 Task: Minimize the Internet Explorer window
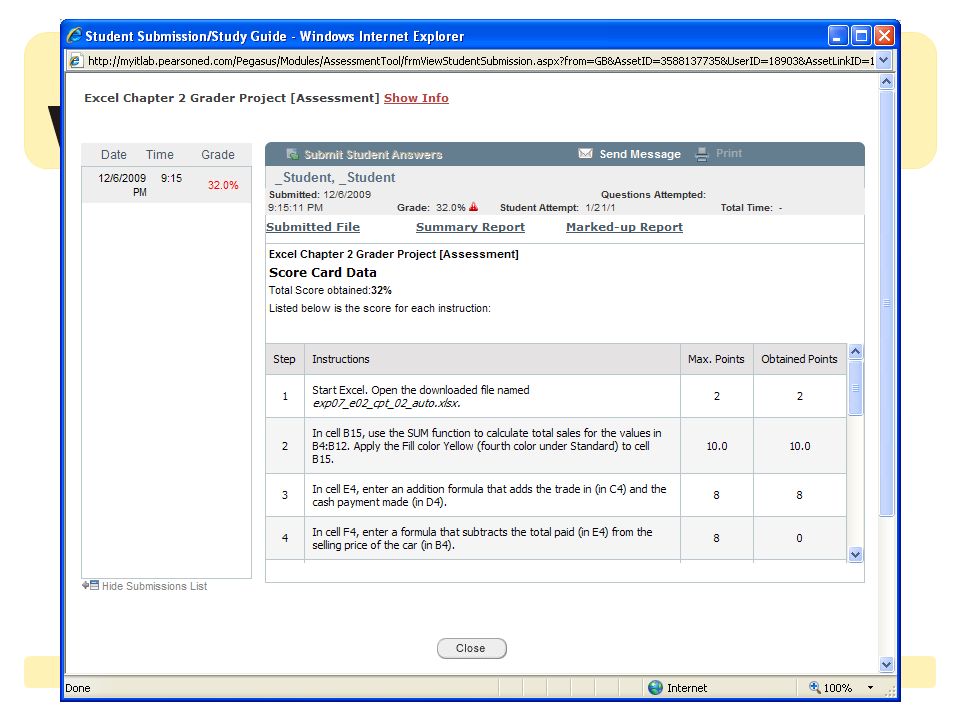pyautogui.click(x=838, y=36)
